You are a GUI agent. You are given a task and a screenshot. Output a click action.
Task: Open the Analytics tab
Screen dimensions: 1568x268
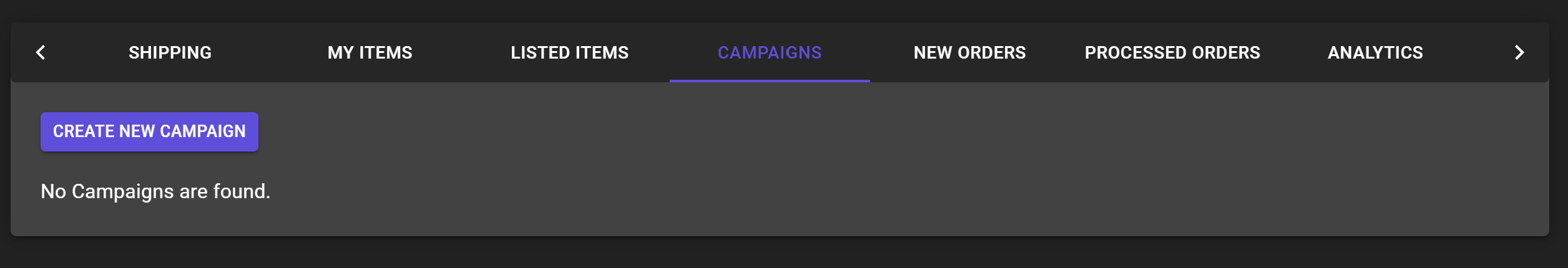1374,52
